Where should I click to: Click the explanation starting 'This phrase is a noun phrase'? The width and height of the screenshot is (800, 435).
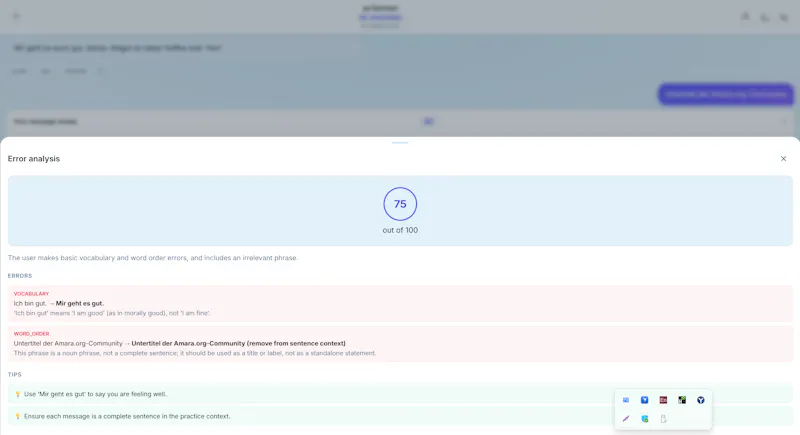195,353
